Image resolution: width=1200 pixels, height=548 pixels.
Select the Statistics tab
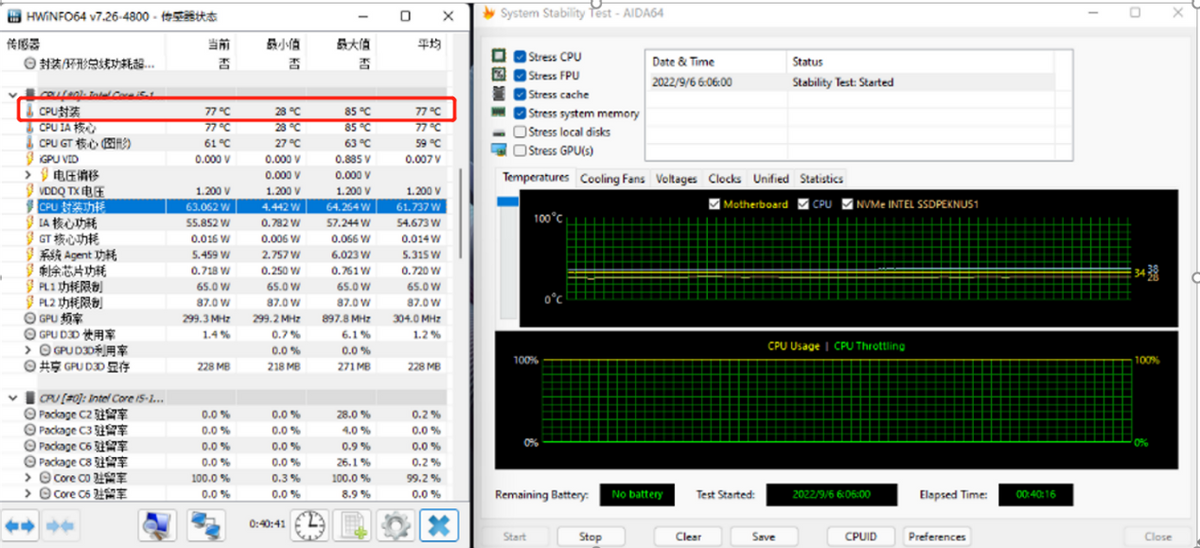point(821,179)
